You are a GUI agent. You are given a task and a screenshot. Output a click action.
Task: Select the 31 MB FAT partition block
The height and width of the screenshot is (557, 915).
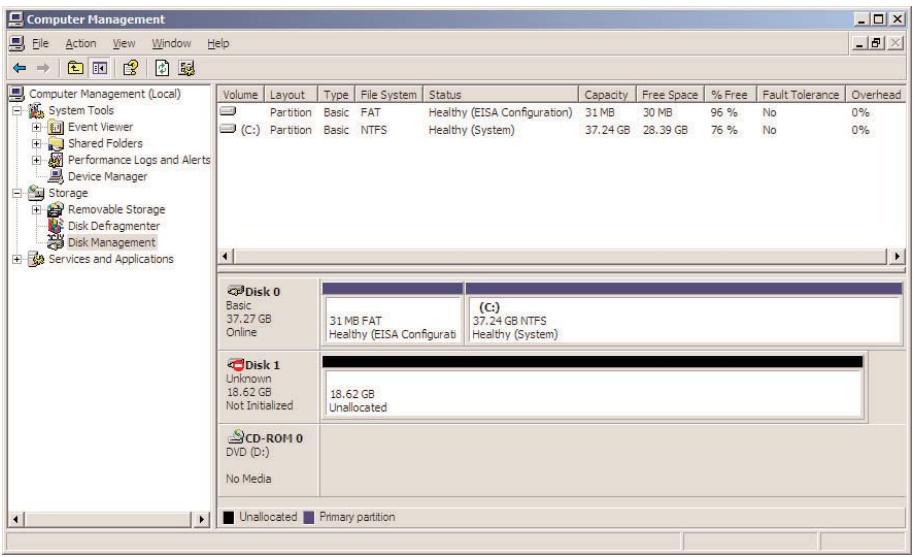pyautogui.click(x=392, y=314)
